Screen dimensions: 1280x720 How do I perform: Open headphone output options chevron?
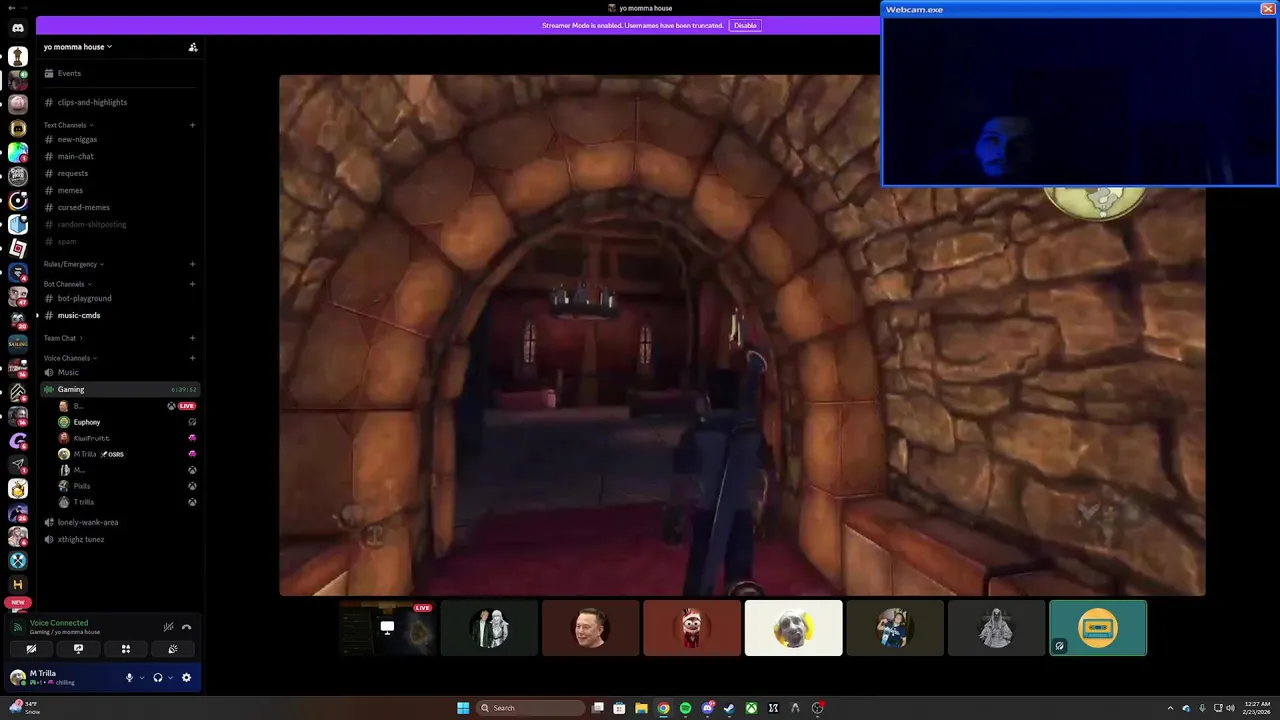click(170, 678)
